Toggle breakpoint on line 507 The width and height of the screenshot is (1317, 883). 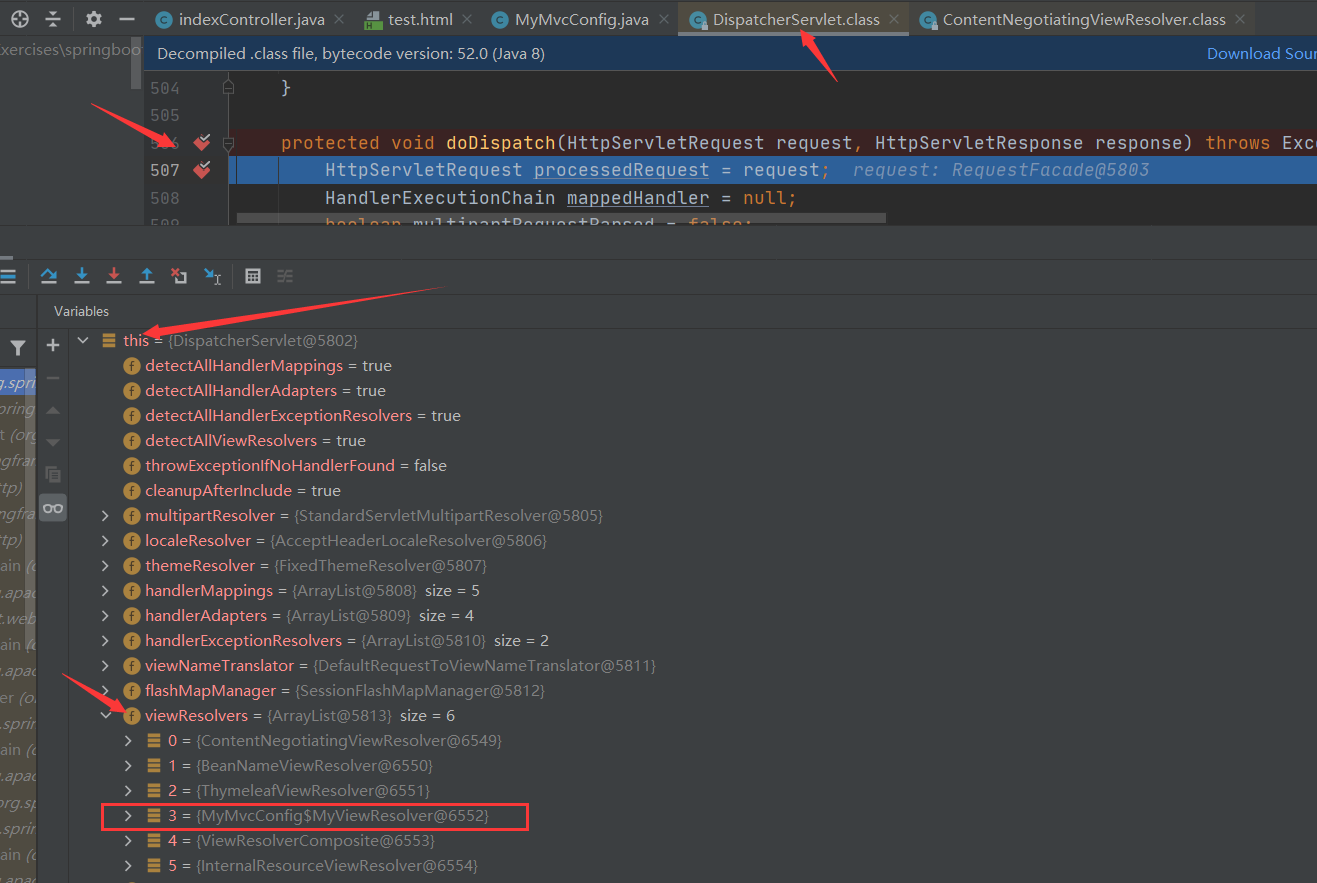point(203,170)
